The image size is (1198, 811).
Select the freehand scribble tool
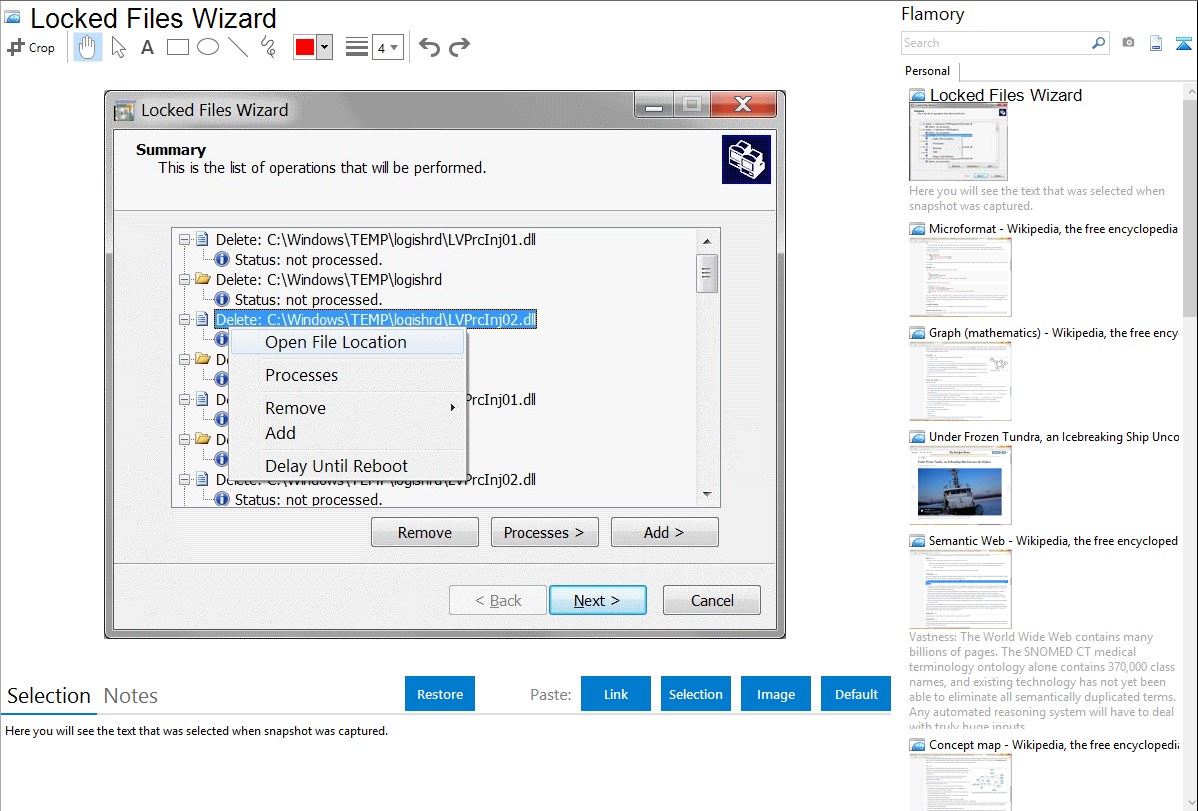268,47
